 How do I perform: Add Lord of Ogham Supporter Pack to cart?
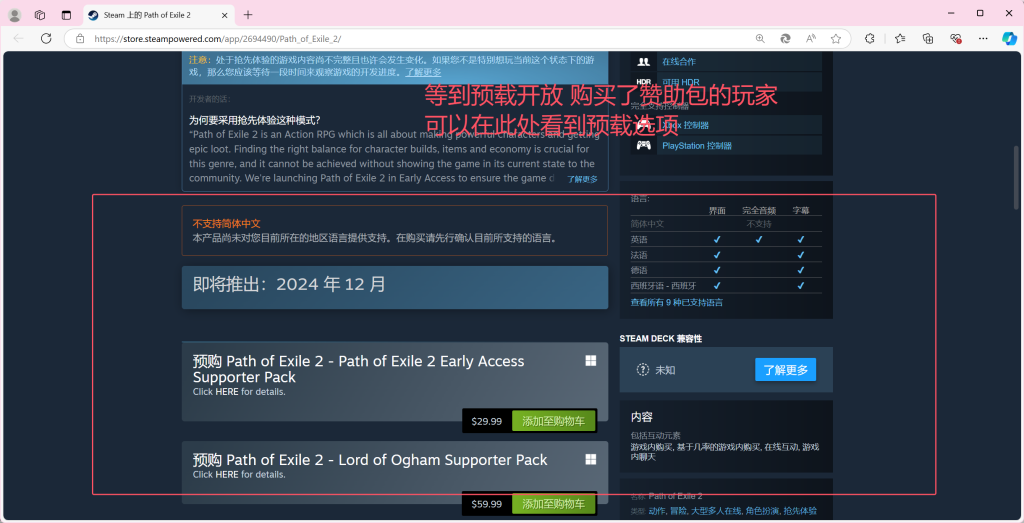pos(554,504)
